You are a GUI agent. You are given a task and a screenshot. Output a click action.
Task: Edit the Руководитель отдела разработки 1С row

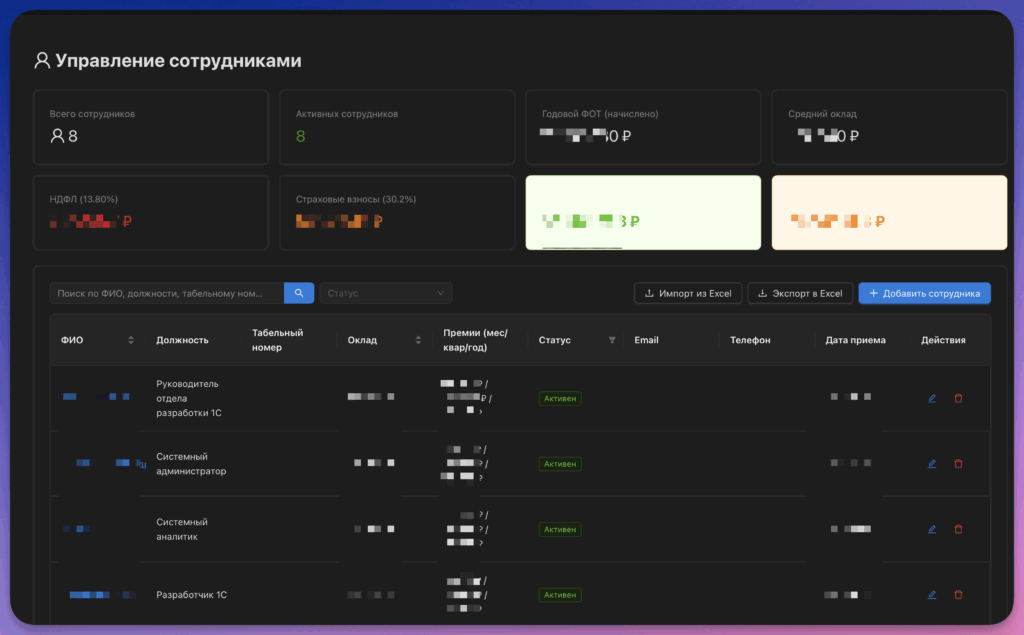[x=932, y=399]
